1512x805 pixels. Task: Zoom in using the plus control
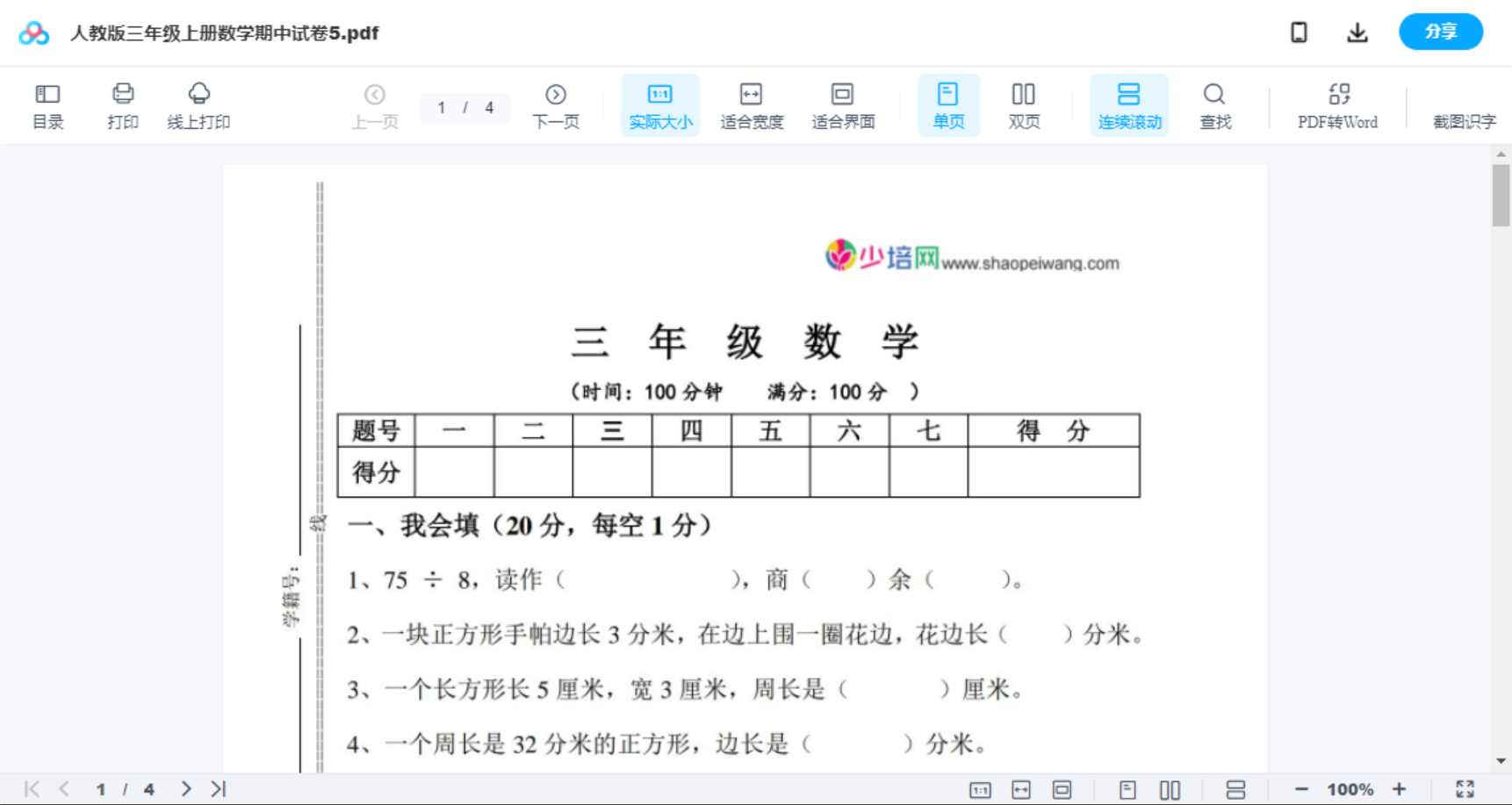coord(1400,788)
